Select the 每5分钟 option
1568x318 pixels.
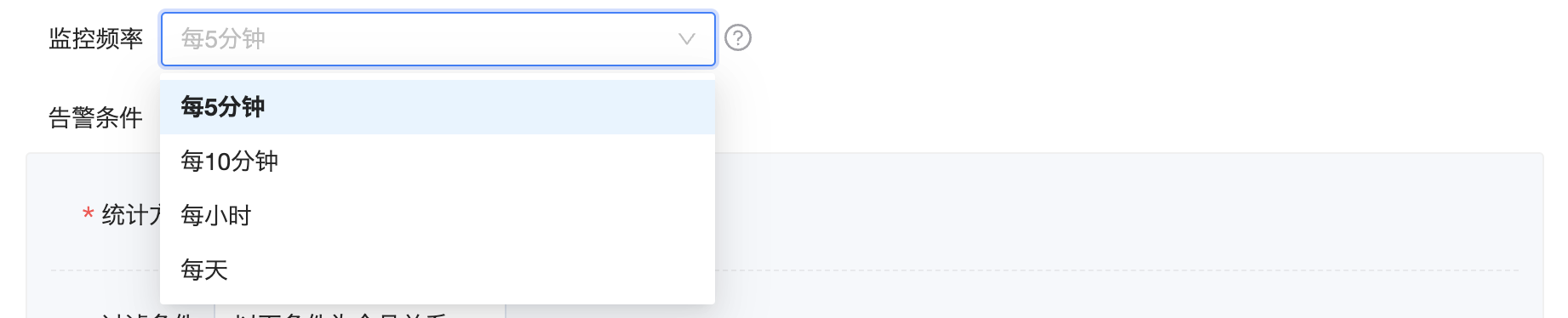point(438,107)
